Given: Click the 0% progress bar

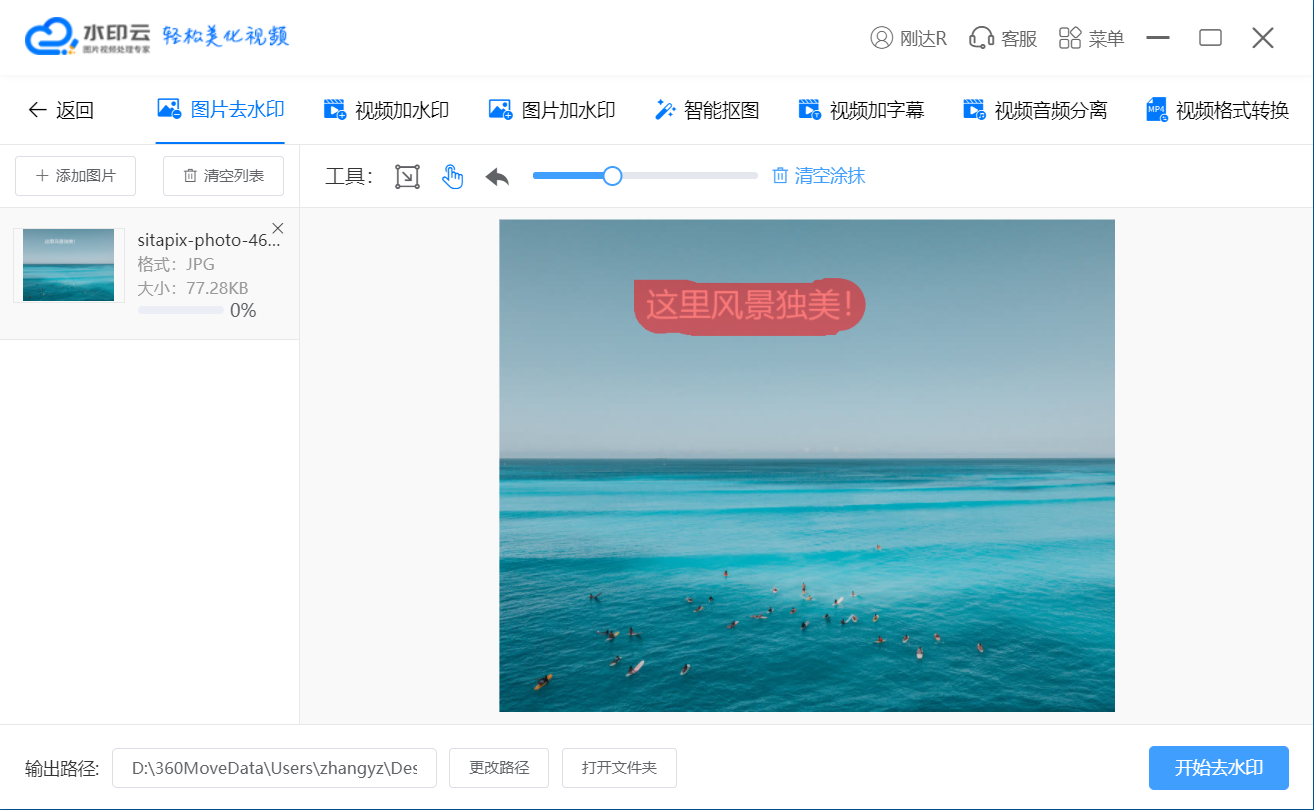Looking at the screenshot, I should (x=181, y=310).
